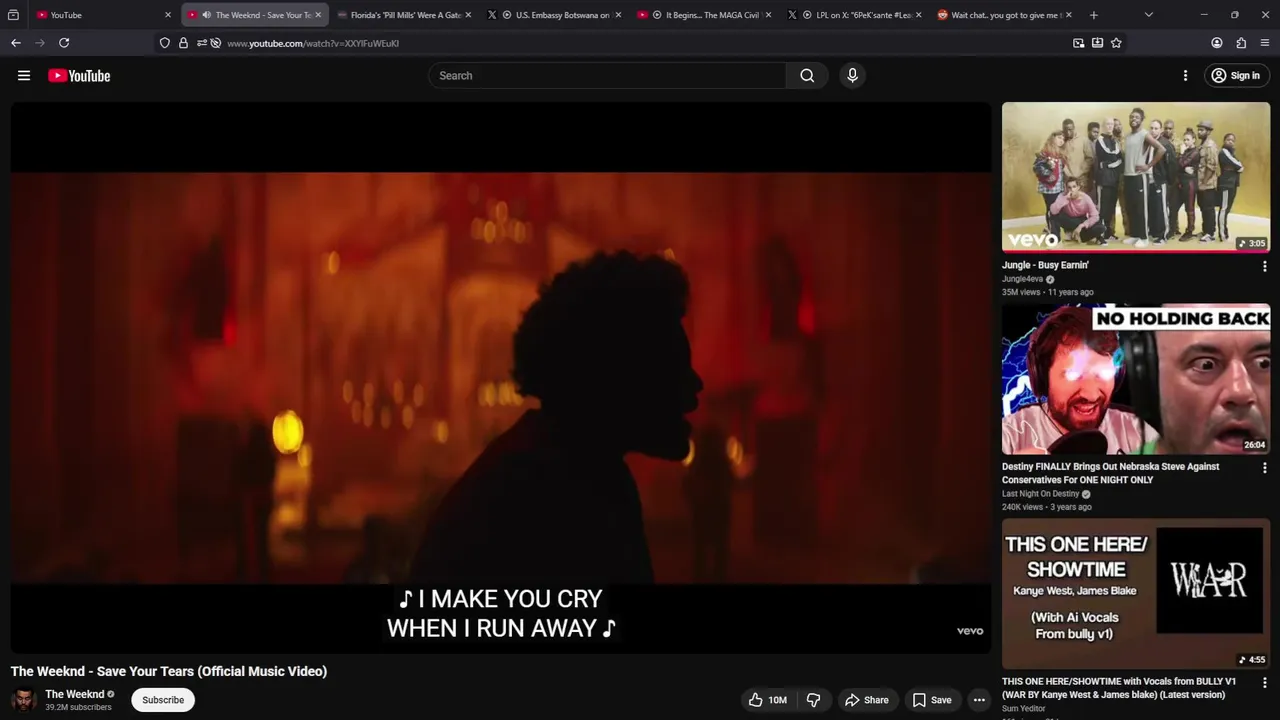
Task: Open Firefox account profile icon
Action: 1217,43
